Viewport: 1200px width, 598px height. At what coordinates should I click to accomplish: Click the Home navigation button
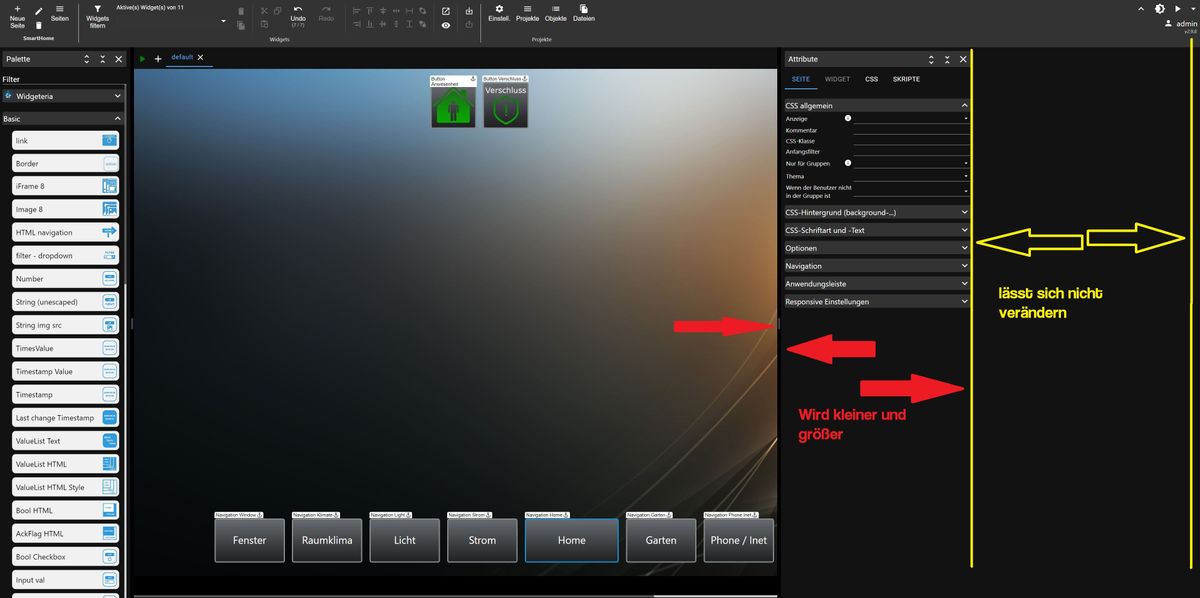571,540
